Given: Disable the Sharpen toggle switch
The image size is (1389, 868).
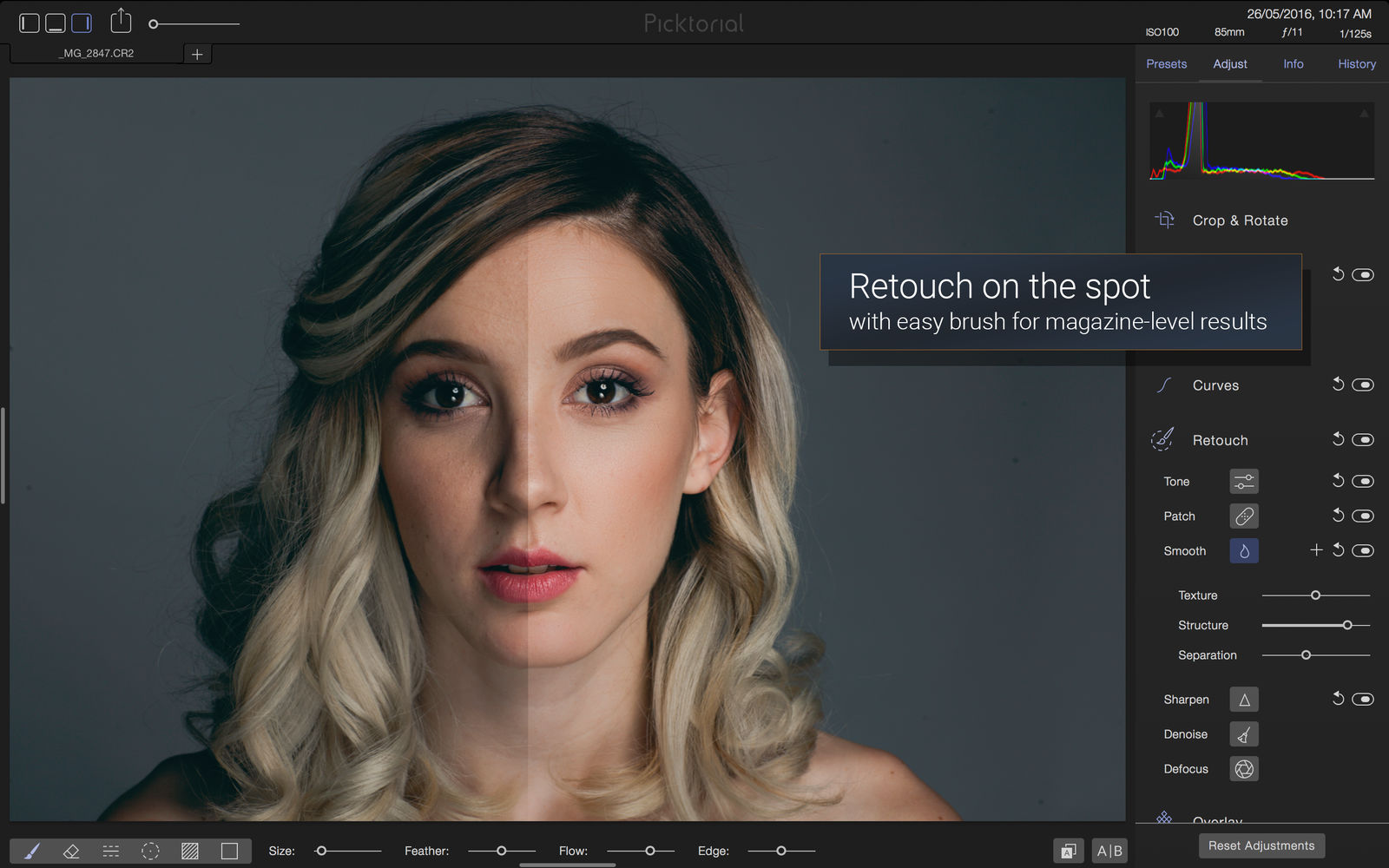Looking at the screenshot, I should click(x=1363, y=699).
